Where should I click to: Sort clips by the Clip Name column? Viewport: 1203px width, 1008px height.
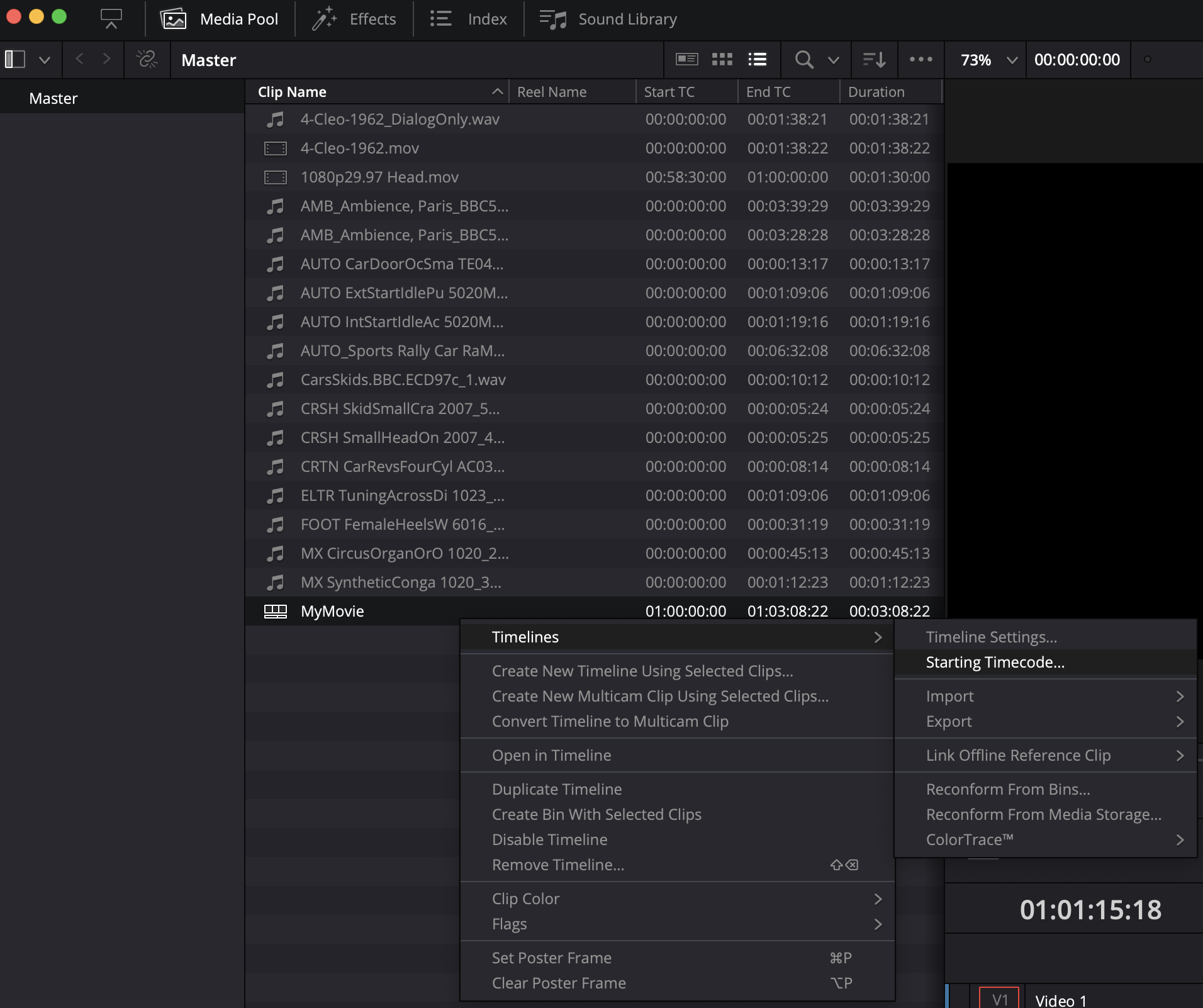pos(291,91)
